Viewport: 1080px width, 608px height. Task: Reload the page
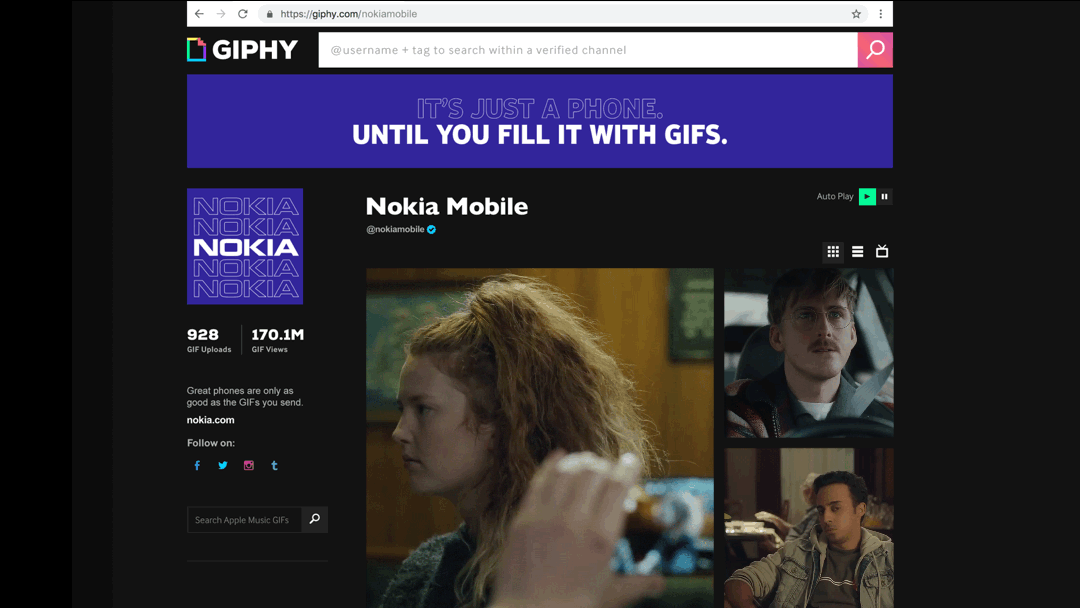242,14
